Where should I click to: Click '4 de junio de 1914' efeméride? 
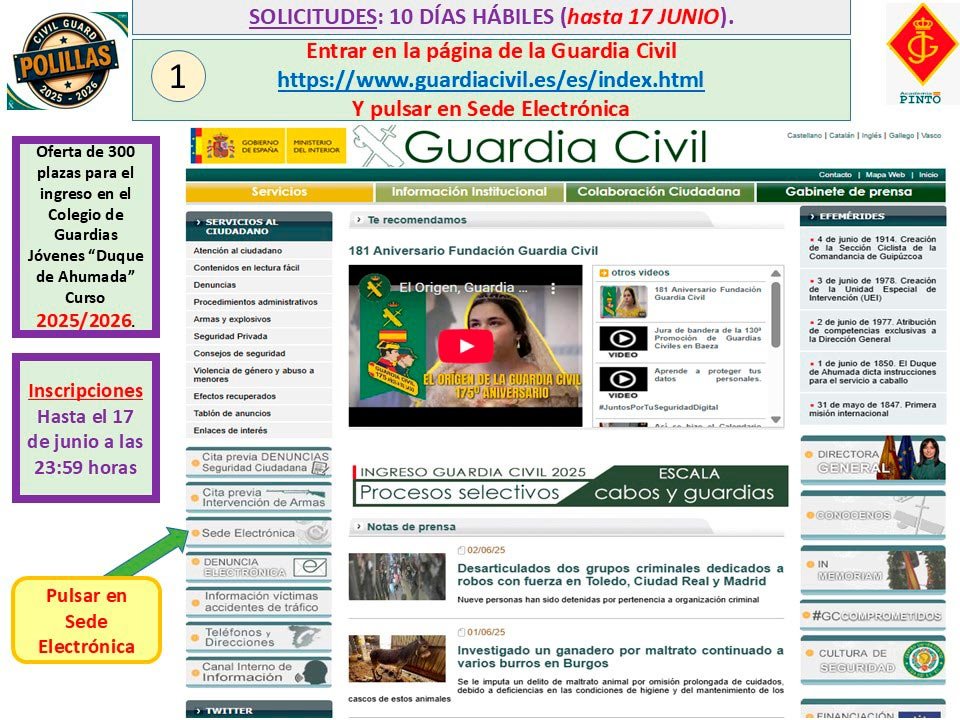click(x=872, y=248)
